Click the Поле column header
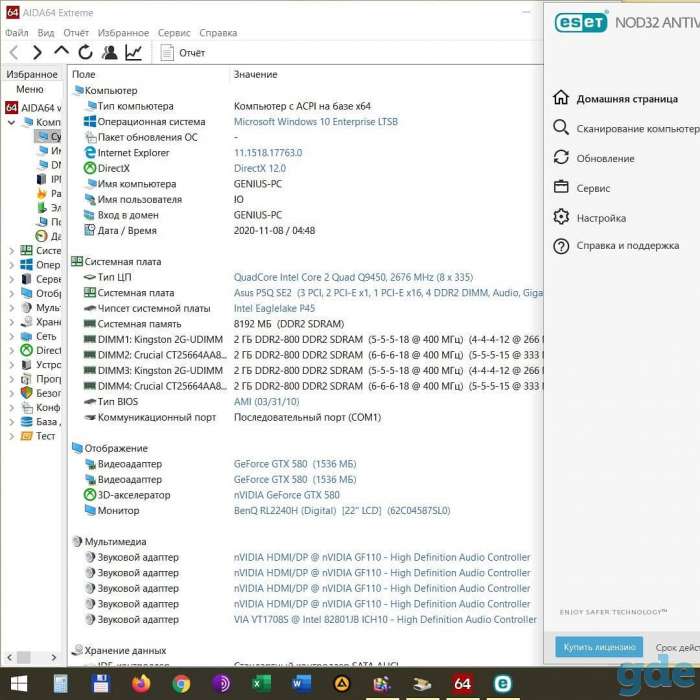 pyautogui.click(x=83, y=74)
